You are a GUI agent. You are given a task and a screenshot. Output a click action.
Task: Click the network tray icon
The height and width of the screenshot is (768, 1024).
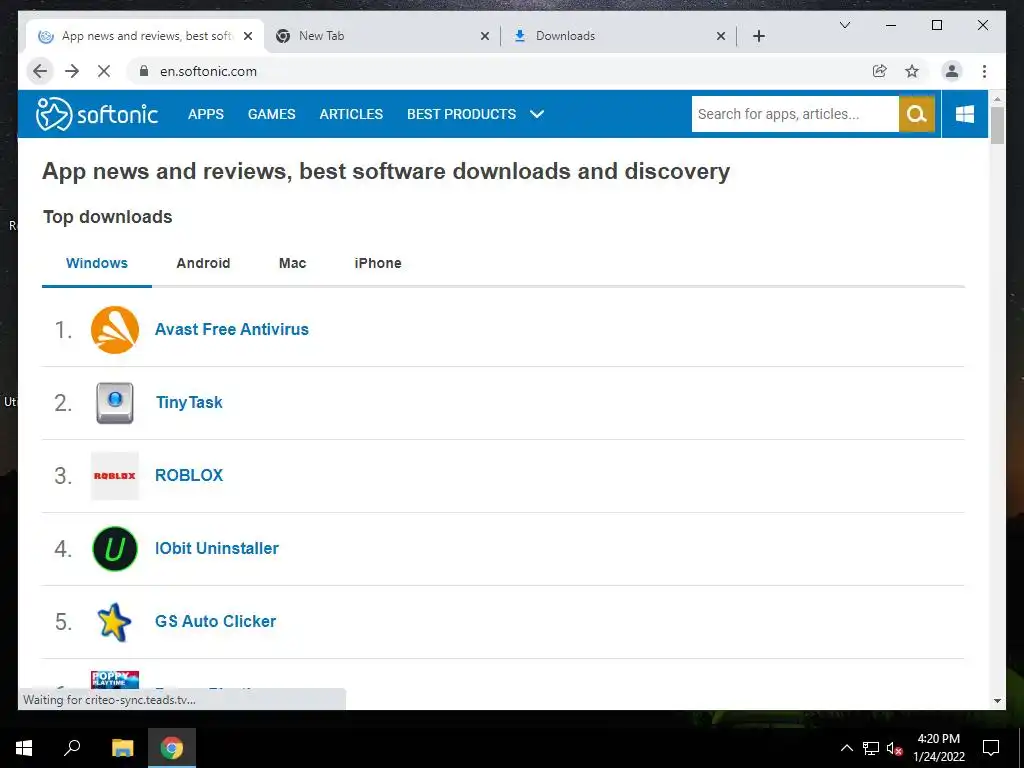[x=871, y=748]
